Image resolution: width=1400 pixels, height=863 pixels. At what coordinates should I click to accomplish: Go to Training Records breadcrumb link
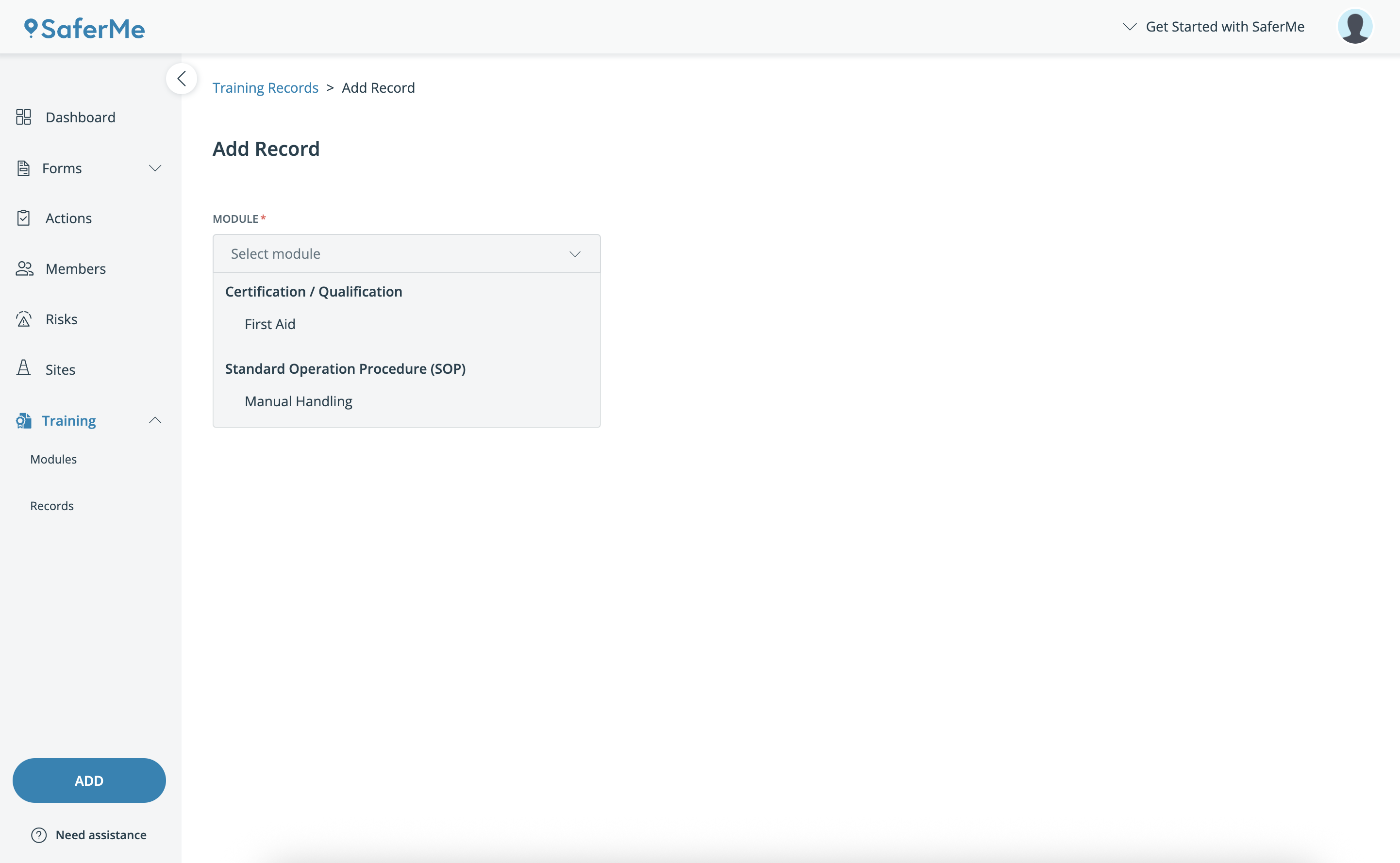coord(266,88)
